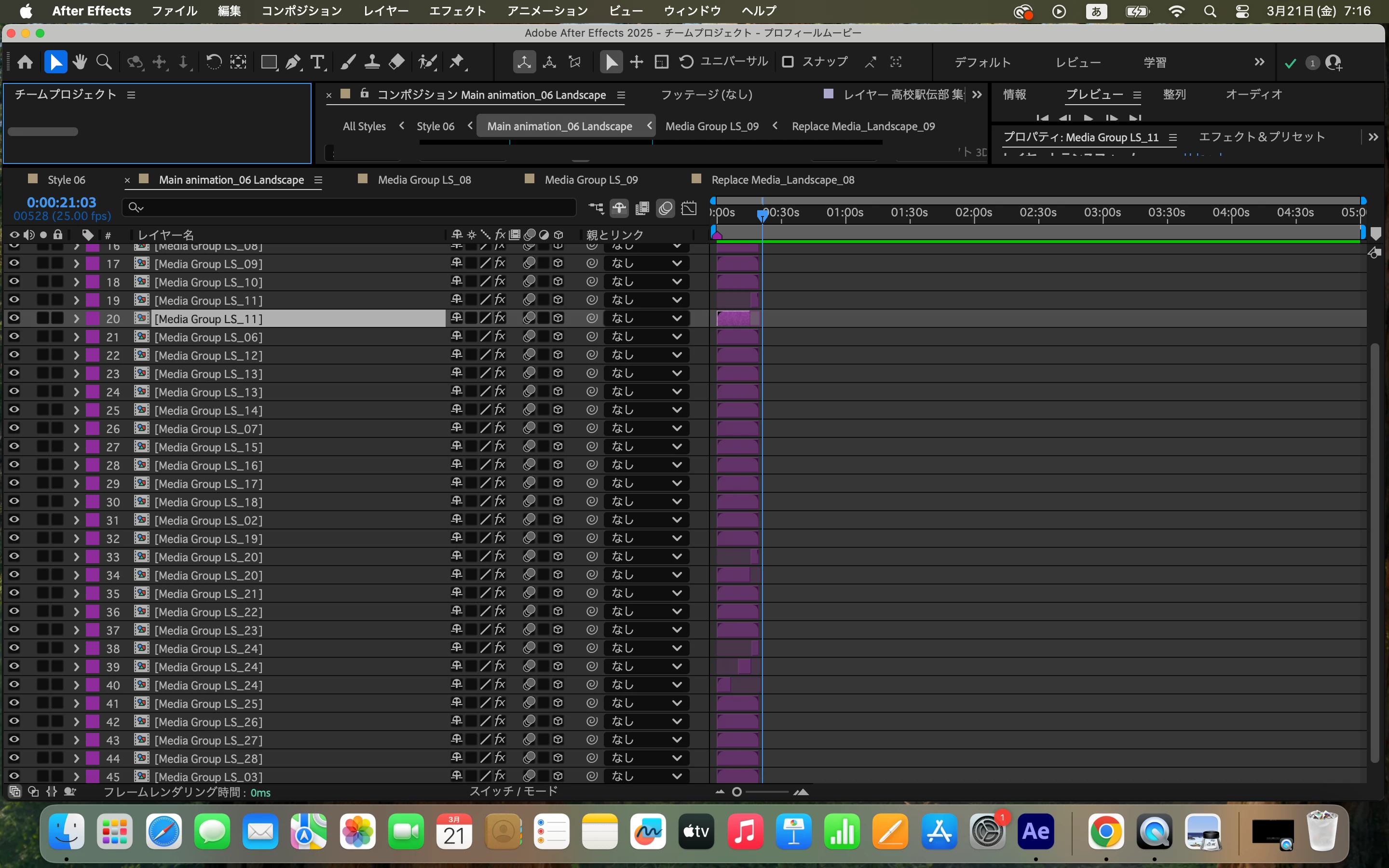This screenshot has width=1389, height=868.
Task: Select the Rectangle shape tool
Action: click(268, 62)
